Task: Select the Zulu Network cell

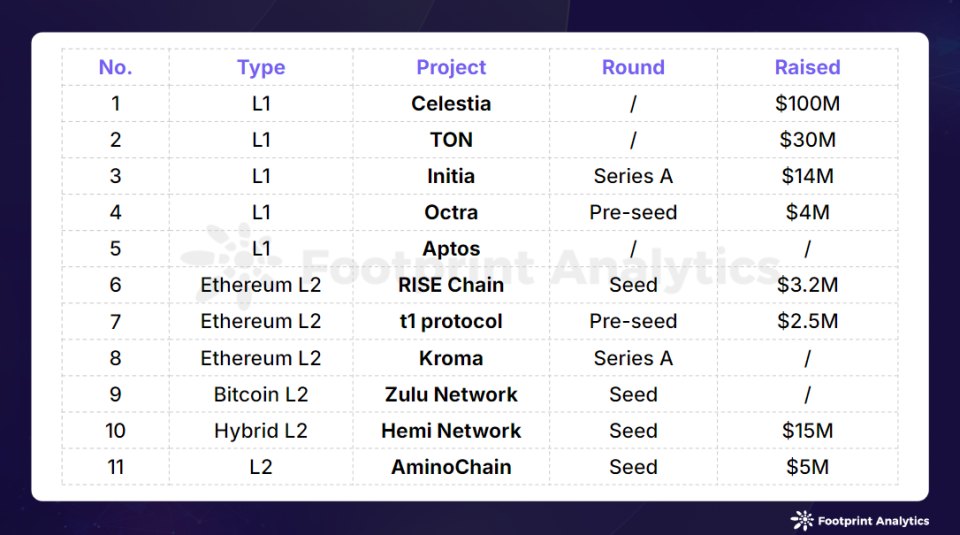Action: (451, 394)
